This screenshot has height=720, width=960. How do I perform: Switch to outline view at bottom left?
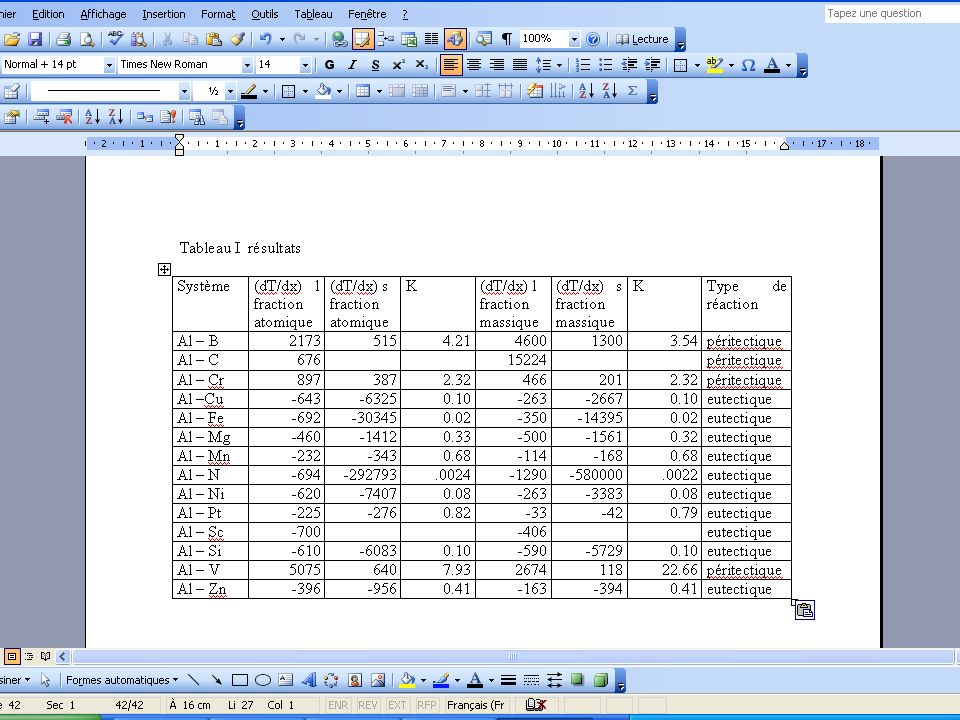pos(29,656)
